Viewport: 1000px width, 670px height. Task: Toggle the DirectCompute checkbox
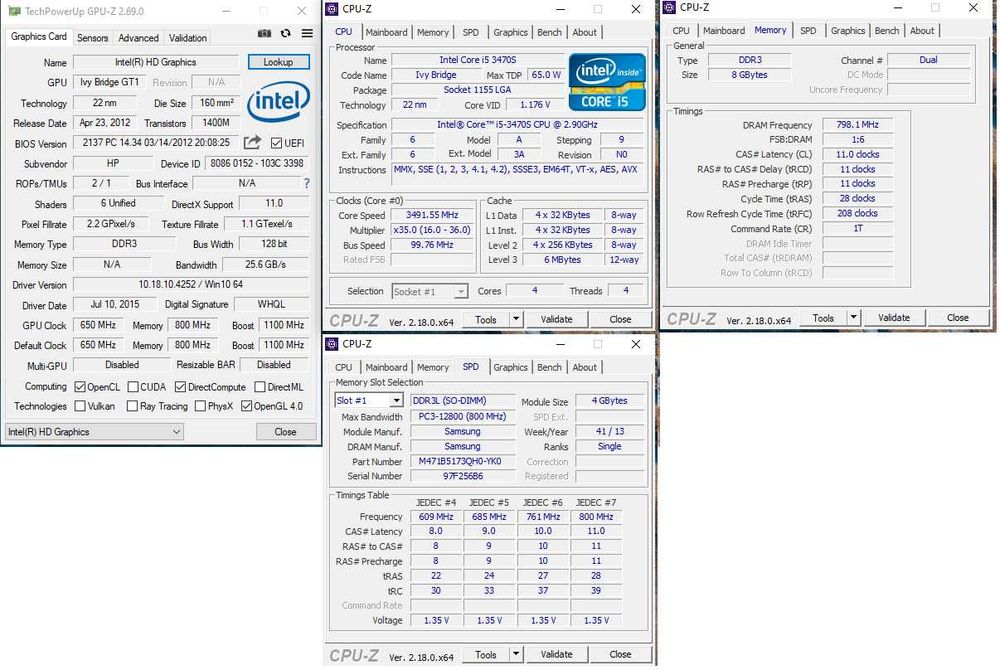(x=180, y=387)
